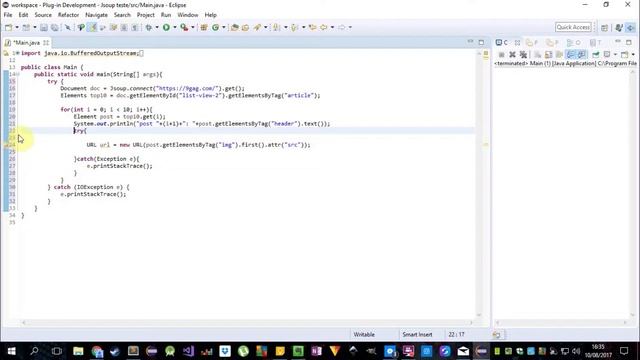Click the Quick Access field
Image resolution: width=640 pixels, height=360 pixels.
click(x=573, y=27)
